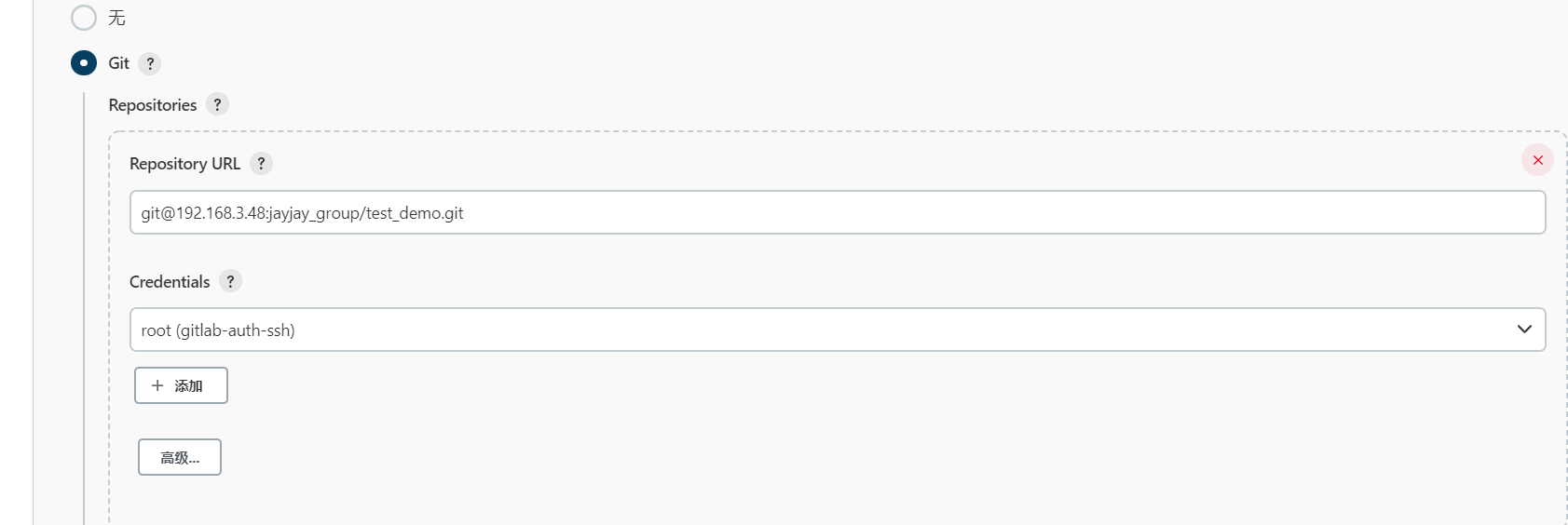
Task: Click the 无 option label text
Action: click(116, 18)
